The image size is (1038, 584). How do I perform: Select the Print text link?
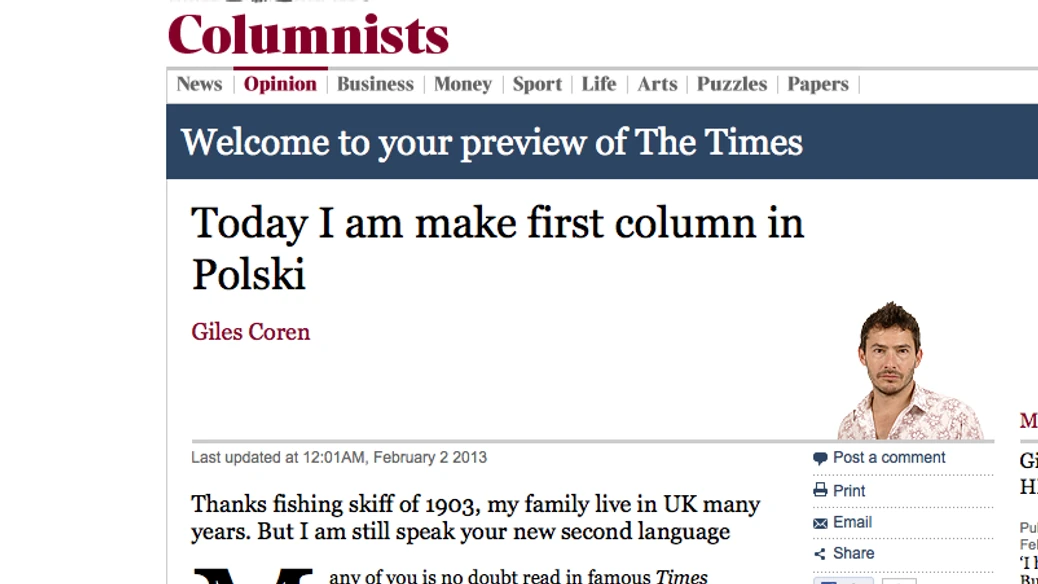[849, 491]
